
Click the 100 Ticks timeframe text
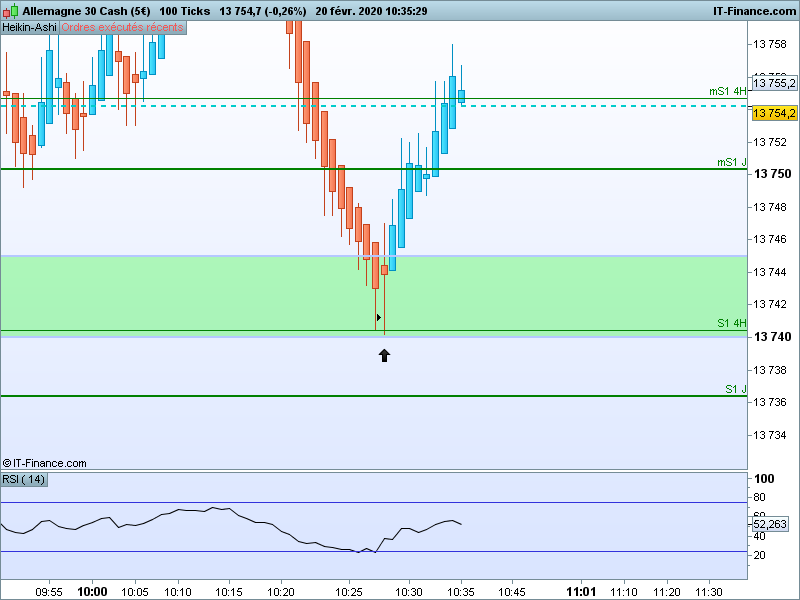(185, 11)
